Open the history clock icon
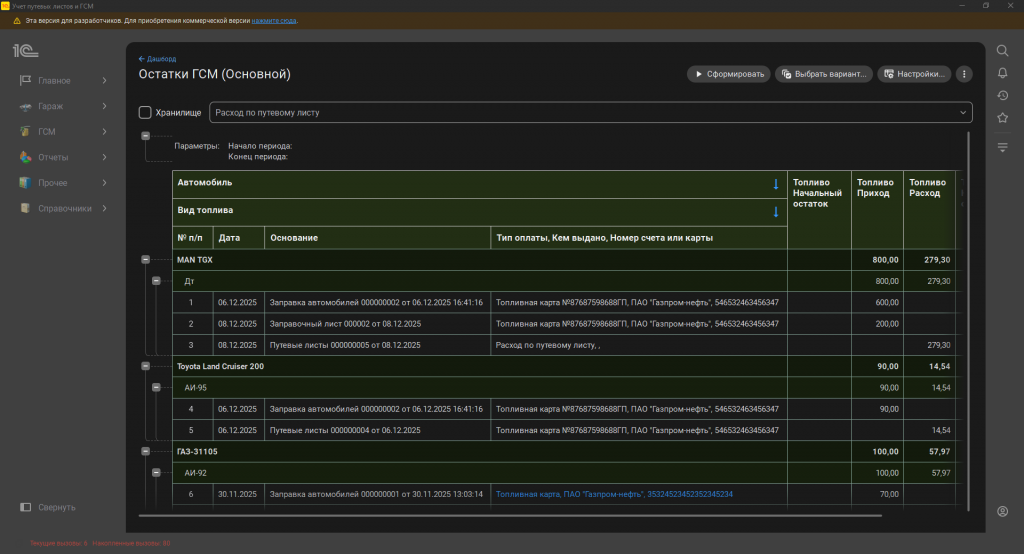Image resolution: width=1024 pixels, height=554 pixels. pos(1002,95)
